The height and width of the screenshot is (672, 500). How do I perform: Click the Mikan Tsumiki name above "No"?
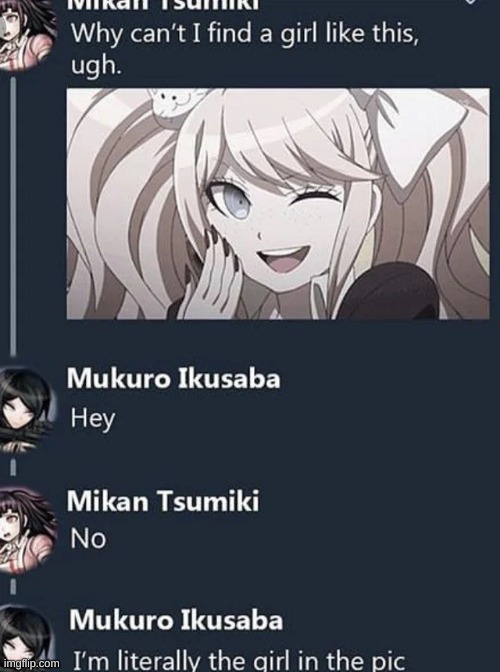pyautogui.click(x=163, y=500)
